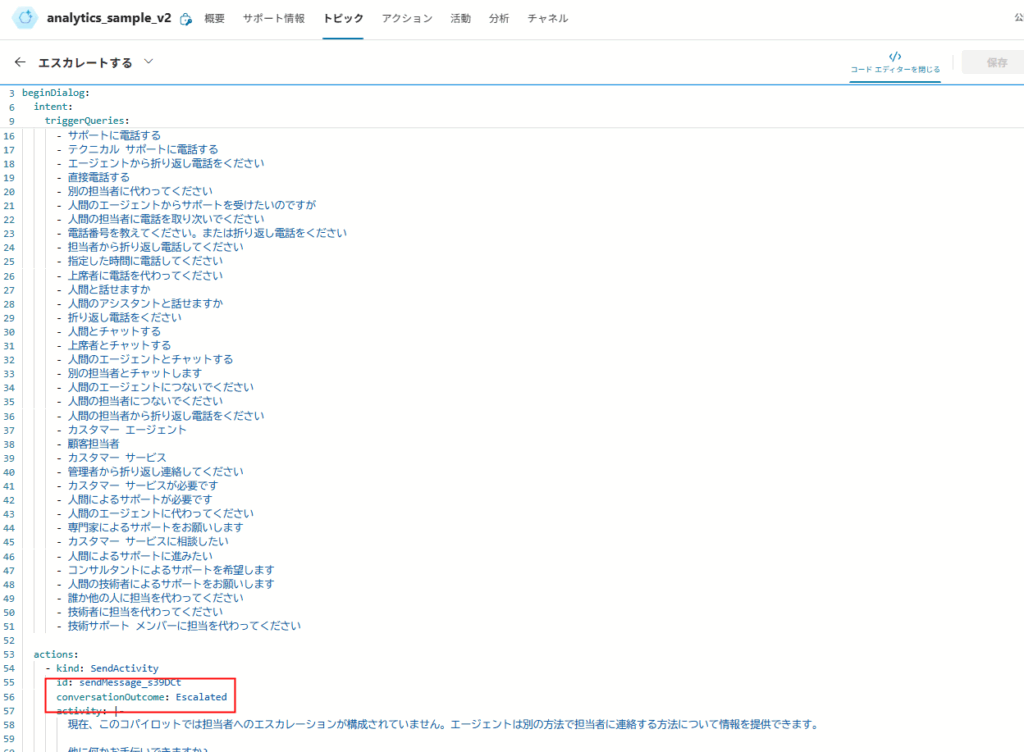Click the triggerQueries: line
The height and width of the screenshot is (752, 1024).
pos(87,121)
